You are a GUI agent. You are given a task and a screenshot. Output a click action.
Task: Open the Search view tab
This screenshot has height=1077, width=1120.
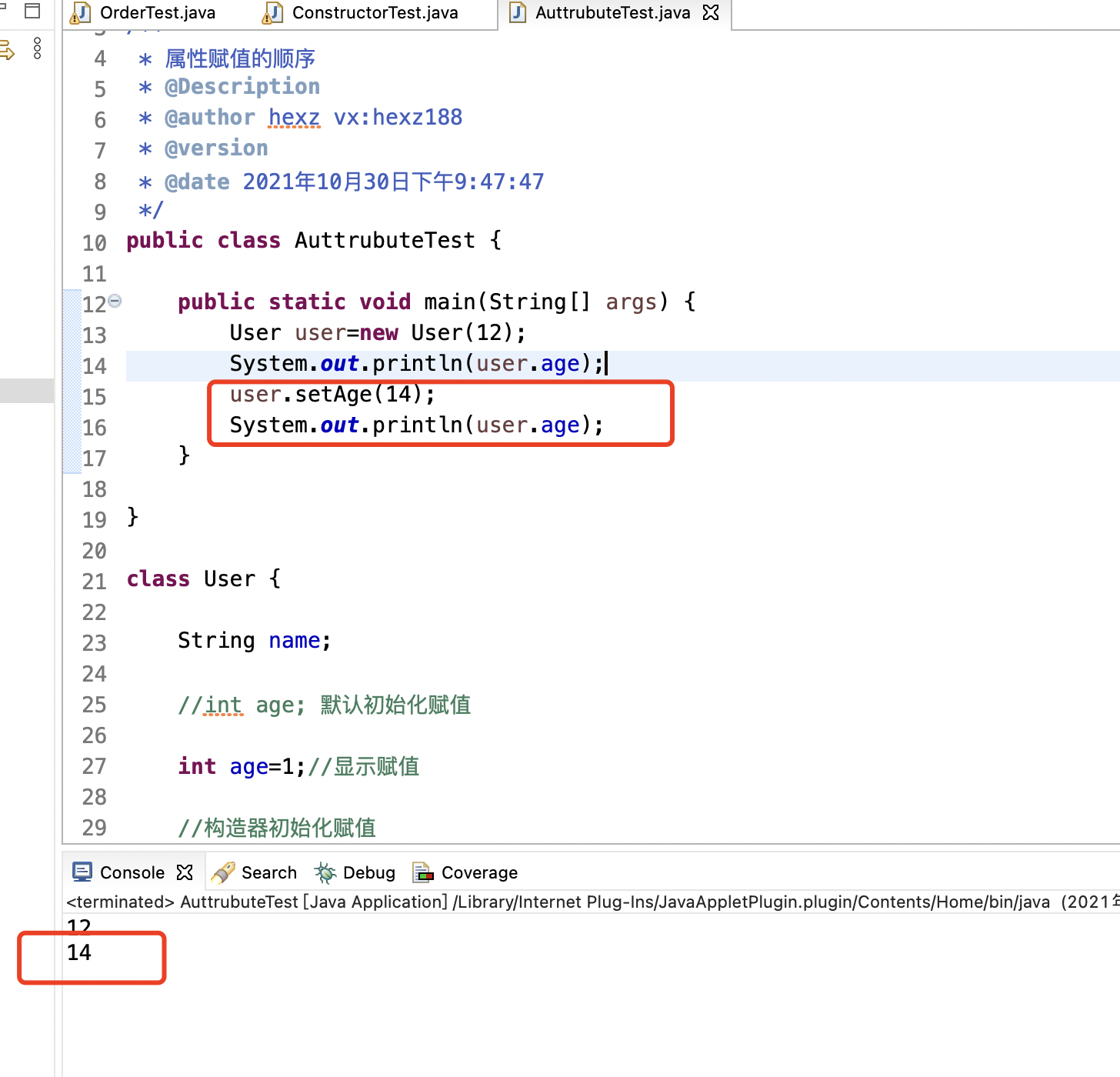click(x=255, y=872)
